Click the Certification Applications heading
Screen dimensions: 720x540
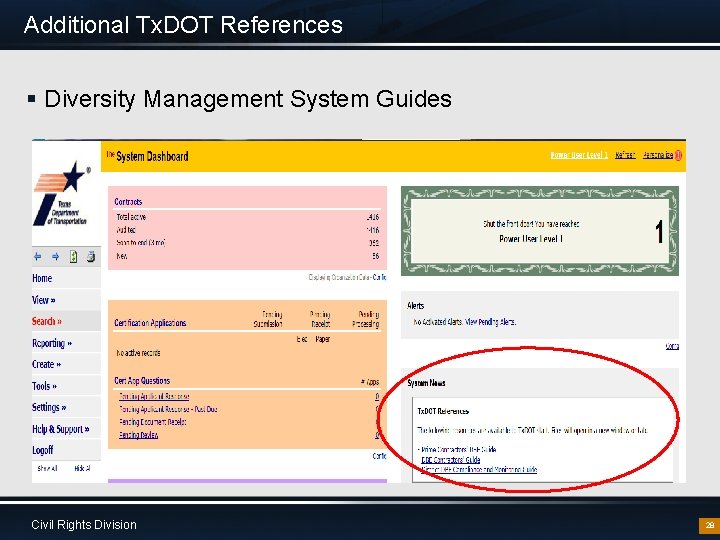click(x=150, y=323)
